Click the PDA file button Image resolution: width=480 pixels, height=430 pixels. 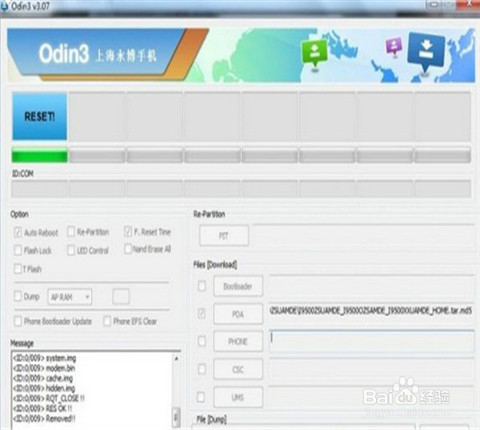click(238, 314)
